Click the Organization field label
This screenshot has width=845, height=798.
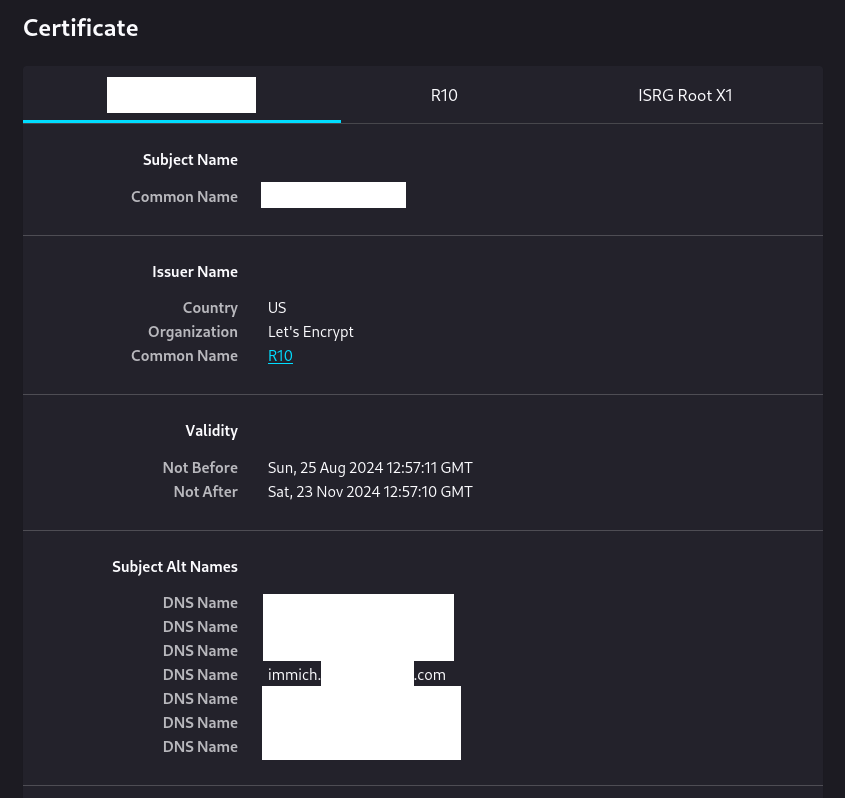[193, 332]
